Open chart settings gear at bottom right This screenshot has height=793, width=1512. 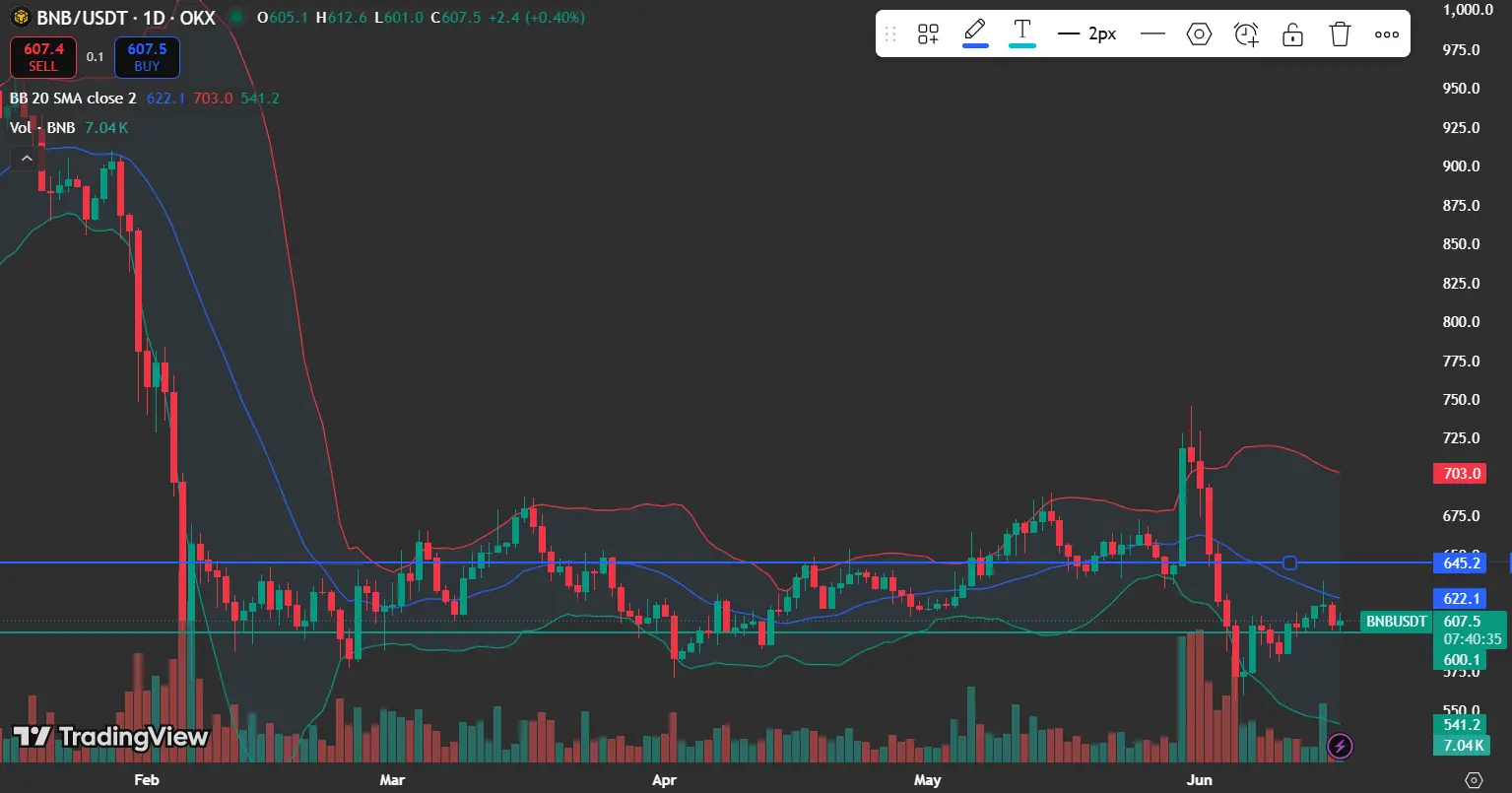(1474, 779)
